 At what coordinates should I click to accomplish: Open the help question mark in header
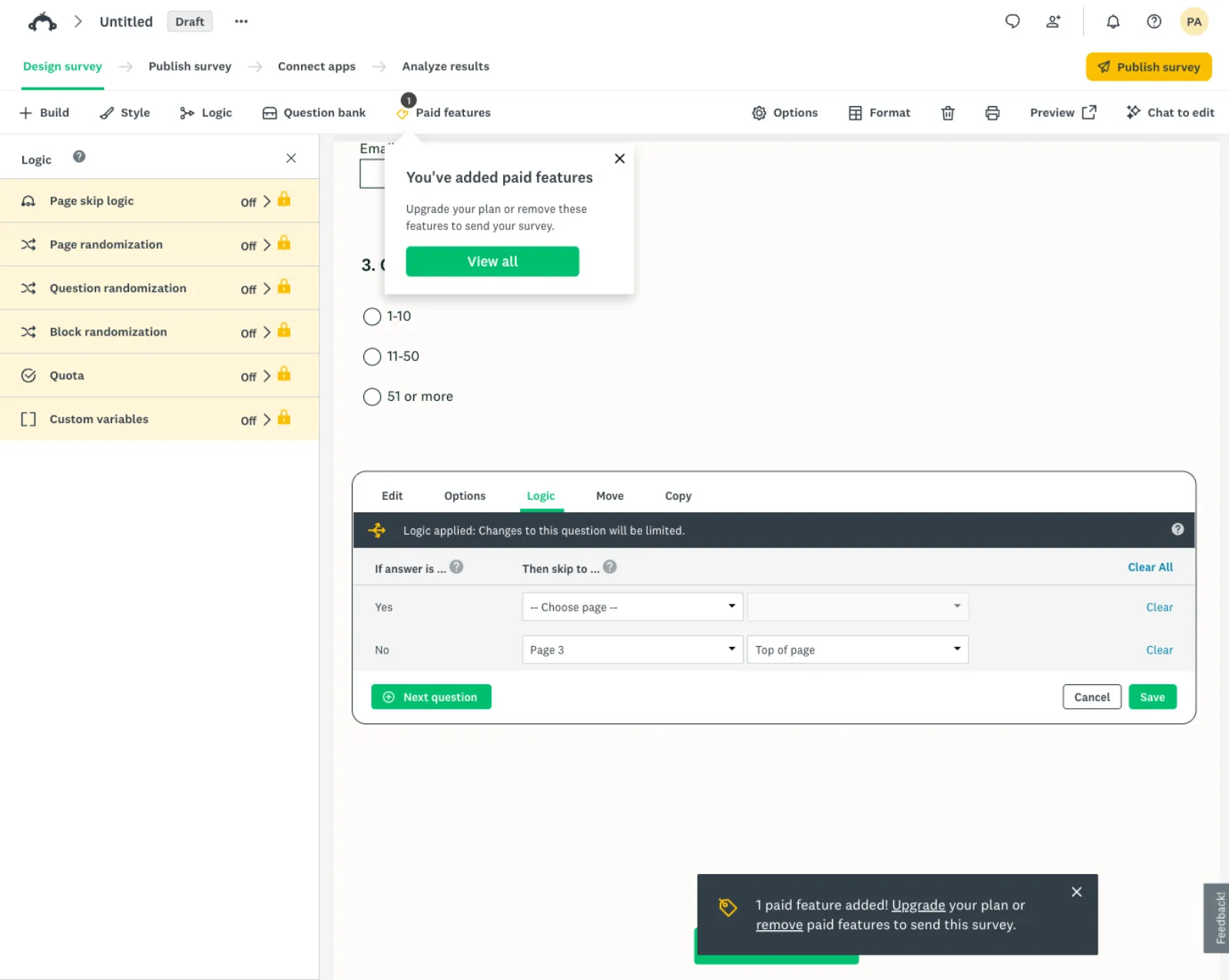(1154, 22)
